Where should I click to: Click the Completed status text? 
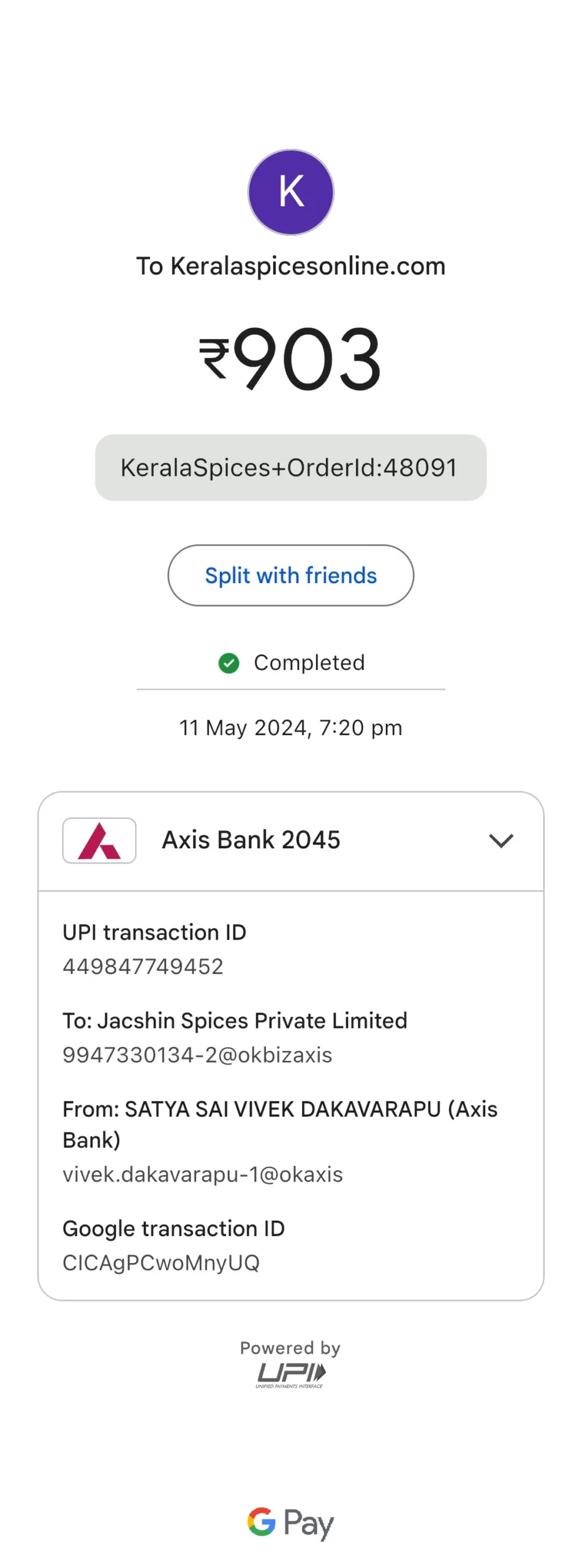[309, 663]
